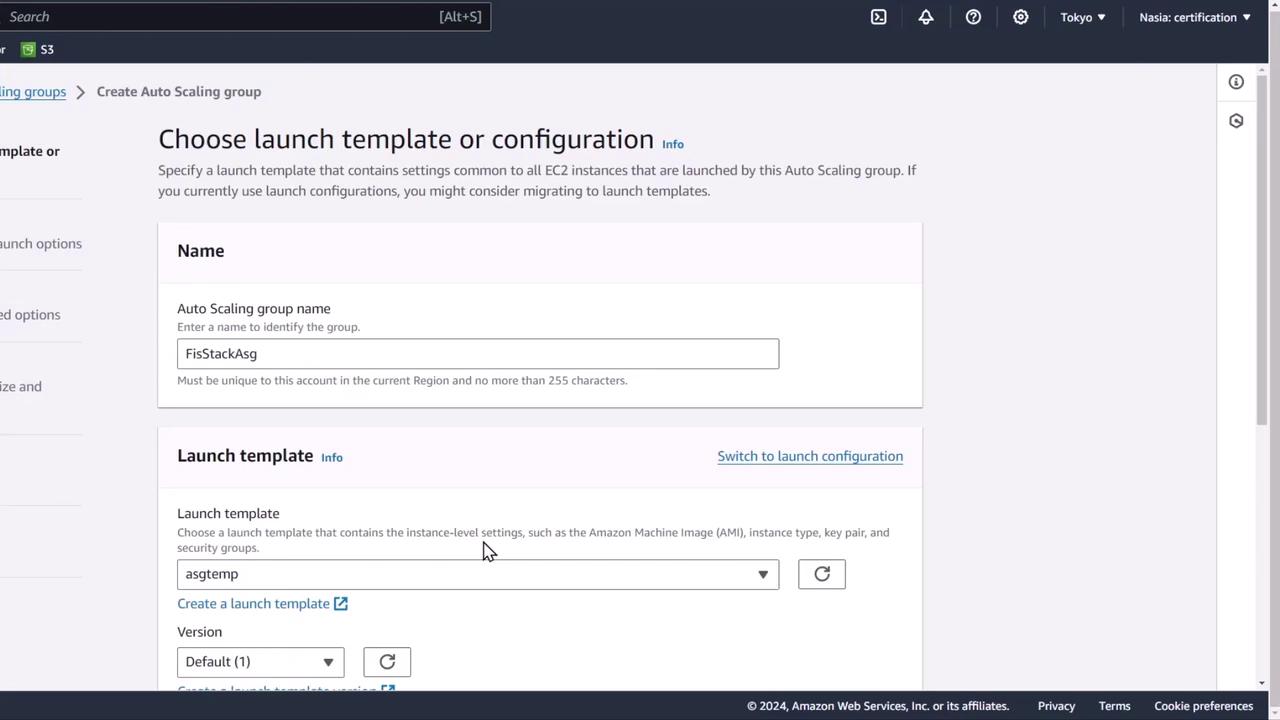Refresh the launch template list

[x=822, y=574]
